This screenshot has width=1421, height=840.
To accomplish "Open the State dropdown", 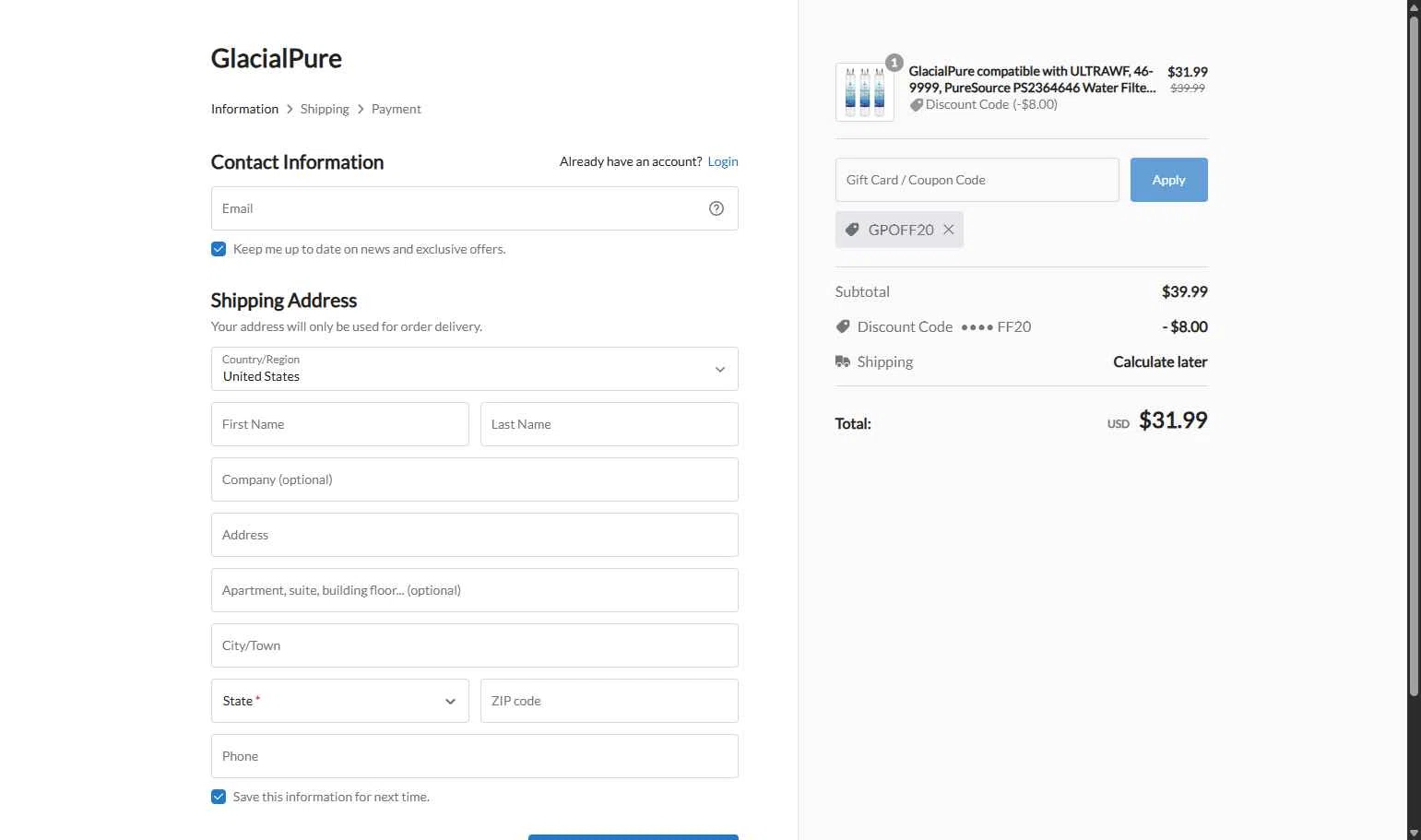I will click(340, 701).
